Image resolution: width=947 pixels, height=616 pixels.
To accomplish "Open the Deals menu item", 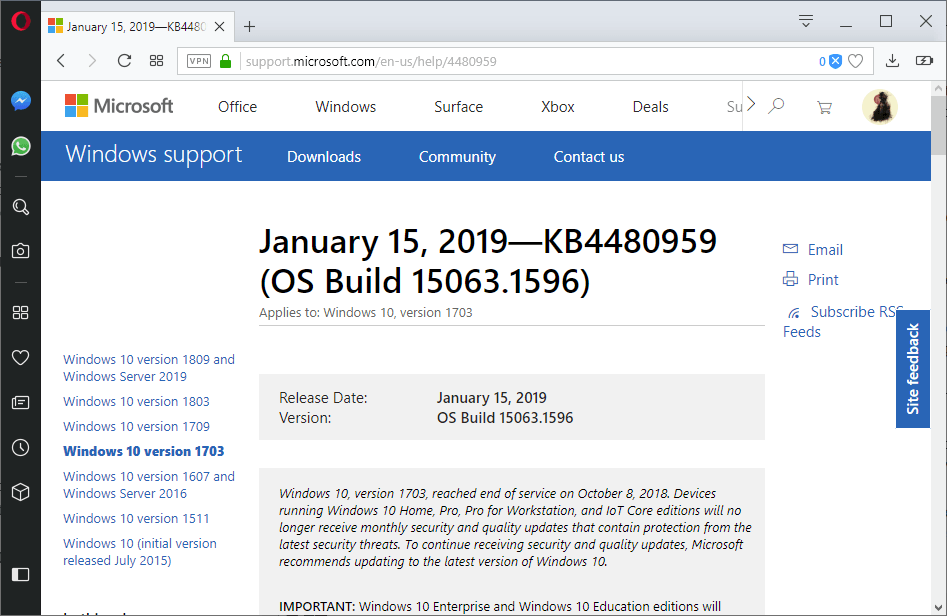I will click(x=650, y=107).
